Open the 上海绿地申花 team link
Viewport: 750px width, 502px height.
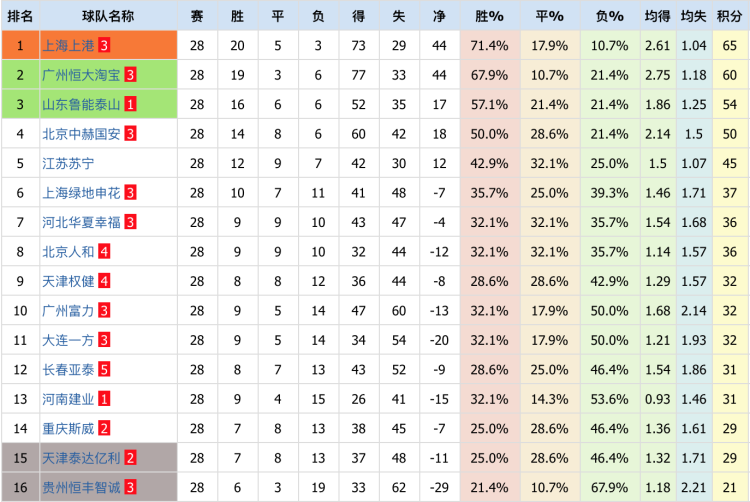pyautogui.click(x=81, y=193)
